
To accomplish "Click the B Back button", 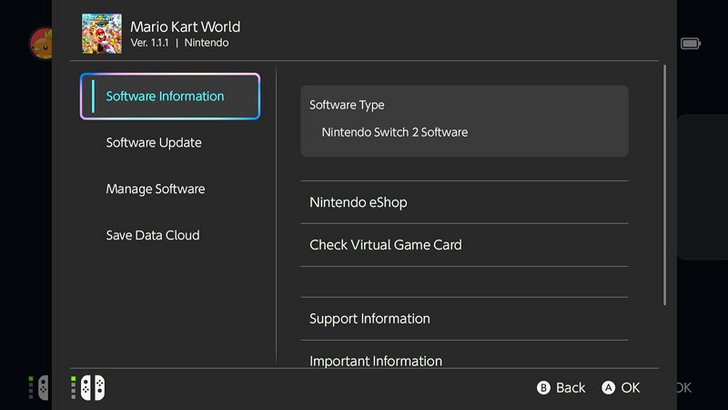I will tap(561, 388).
